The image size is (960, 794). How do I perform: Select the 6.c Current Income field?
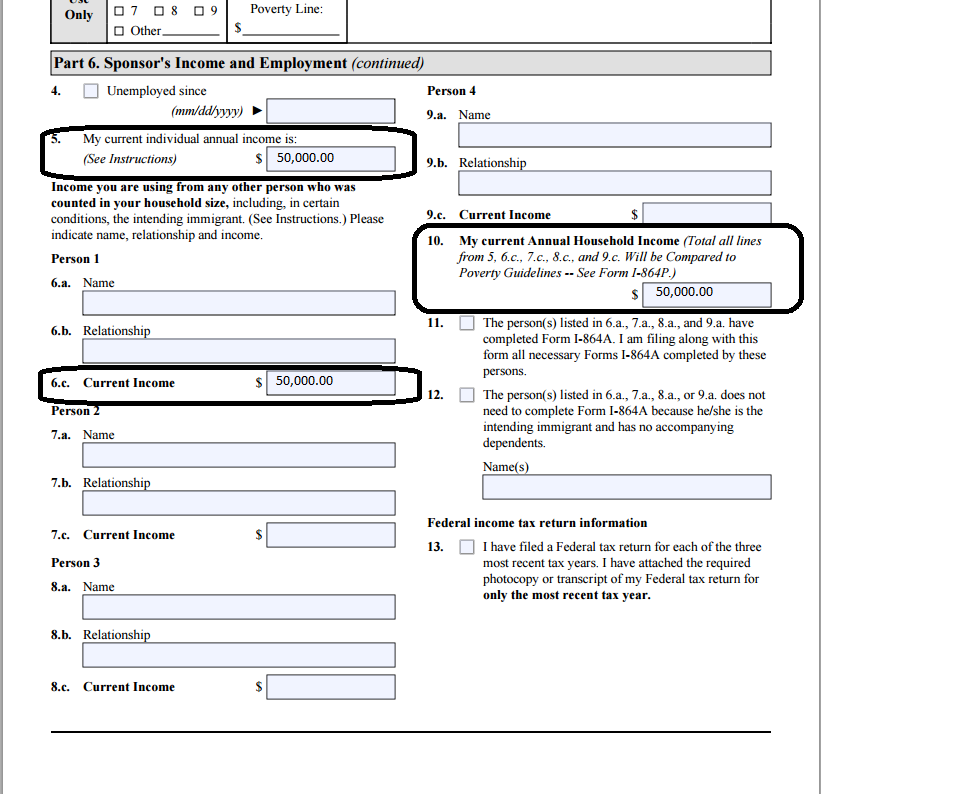[331, 383]
